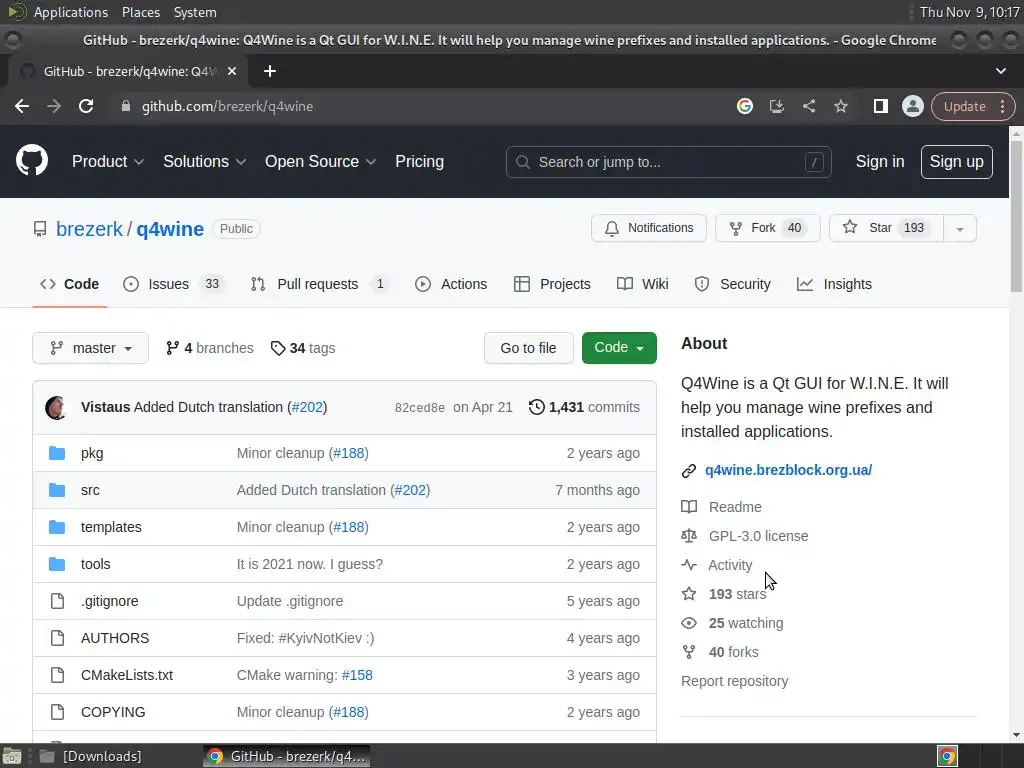Open the Projects tab
The width and height of the screenshot is (1024, 768).
click(552, 284)
